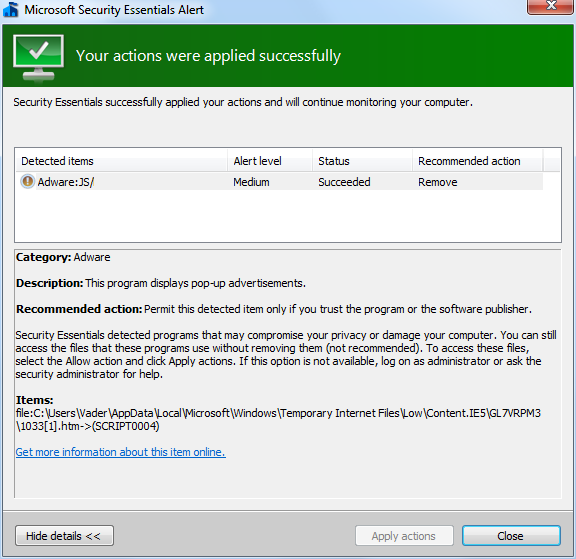Open the Remove recommended action cell

pyautogui.click(x=438, y=182)
